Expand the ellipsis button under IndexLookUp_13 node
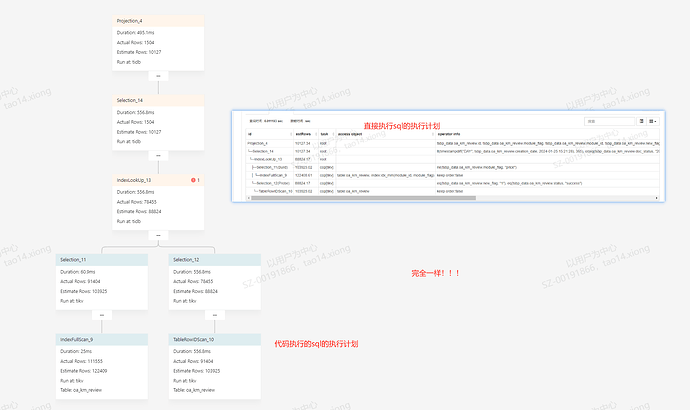The width and height of the screenshot is (690, 410). pyautogui.click(x=158, y=235)
